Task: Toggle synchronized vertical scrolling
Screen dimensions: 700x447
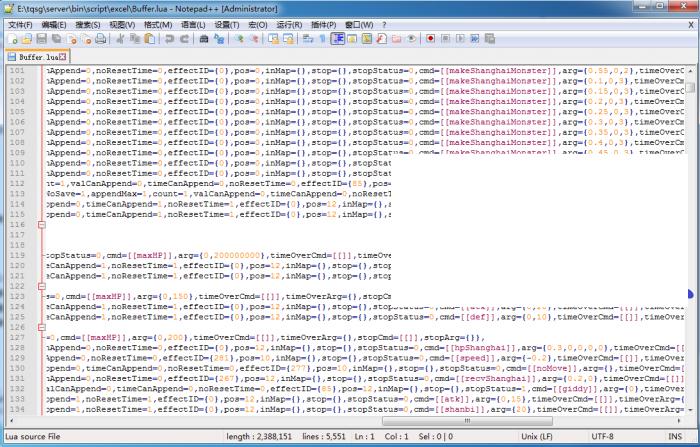Action: pyautogui.click(x=273, y=39)
